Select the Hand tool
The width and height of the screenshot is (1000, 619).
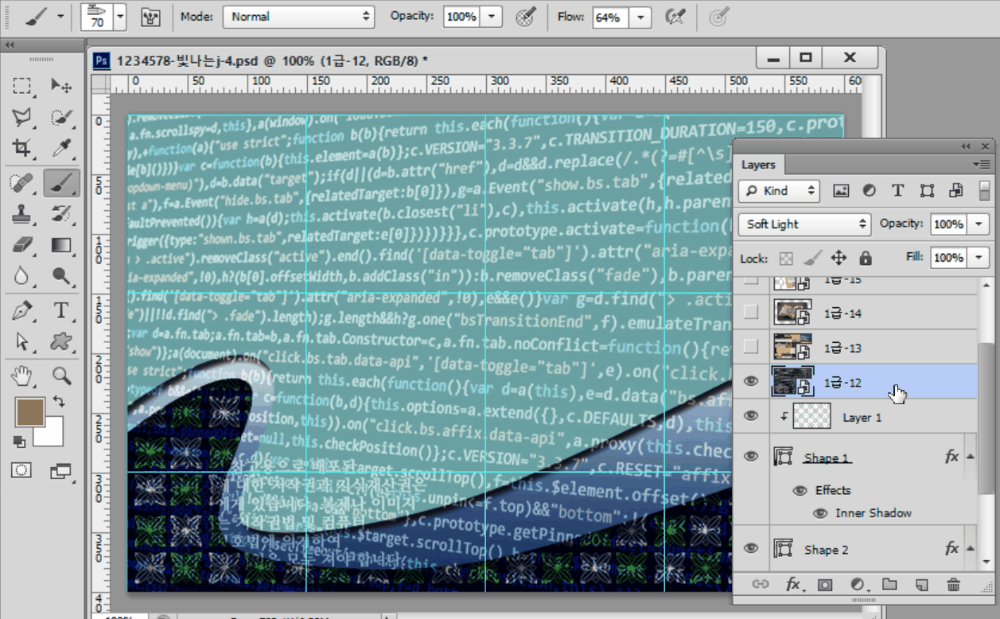22,376
